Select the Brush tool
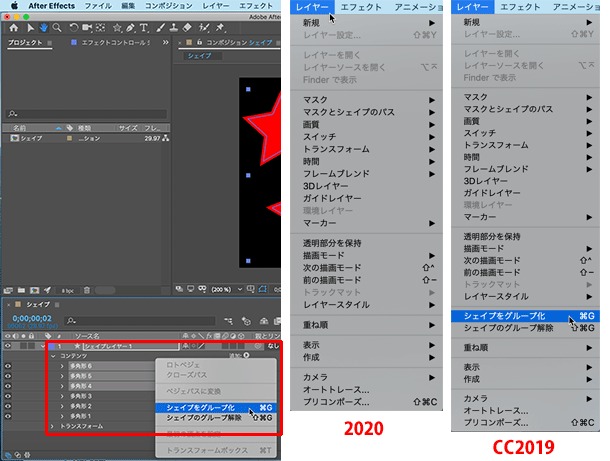Viewport: 610px width, 461px height. [160, 28]
